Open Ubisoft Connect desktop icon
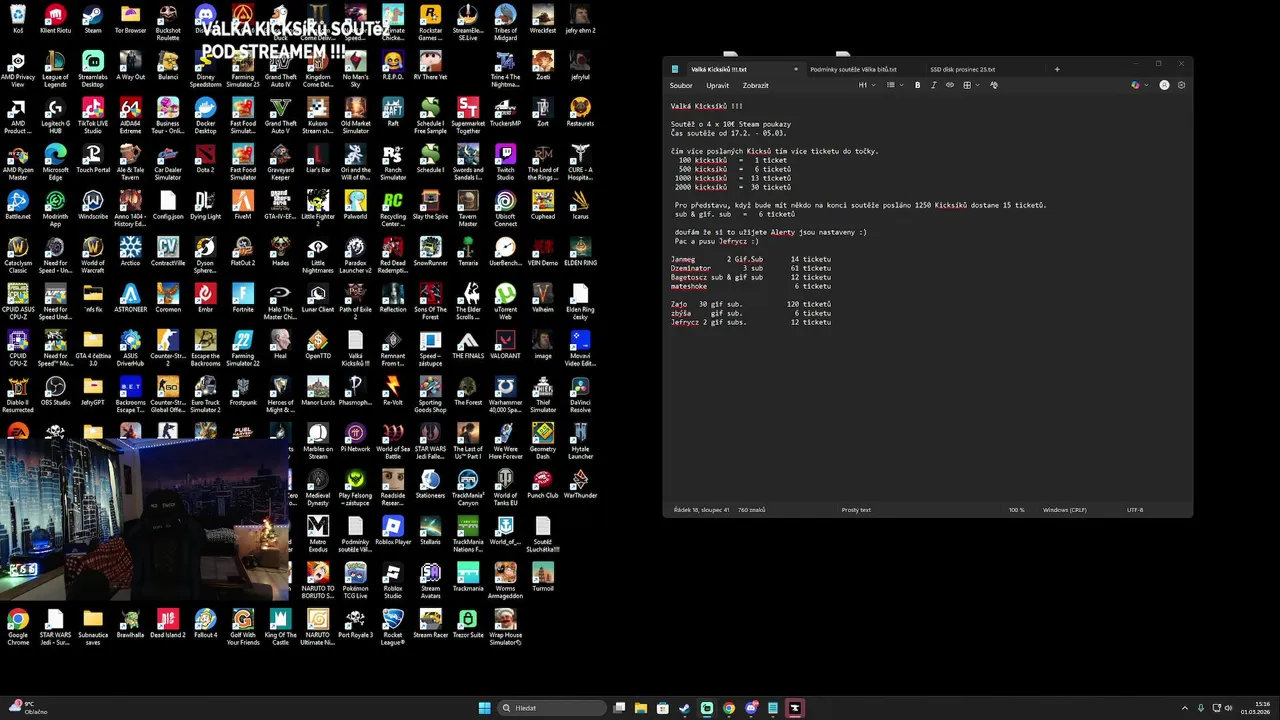1280x720 pixels. coord(505,208)
